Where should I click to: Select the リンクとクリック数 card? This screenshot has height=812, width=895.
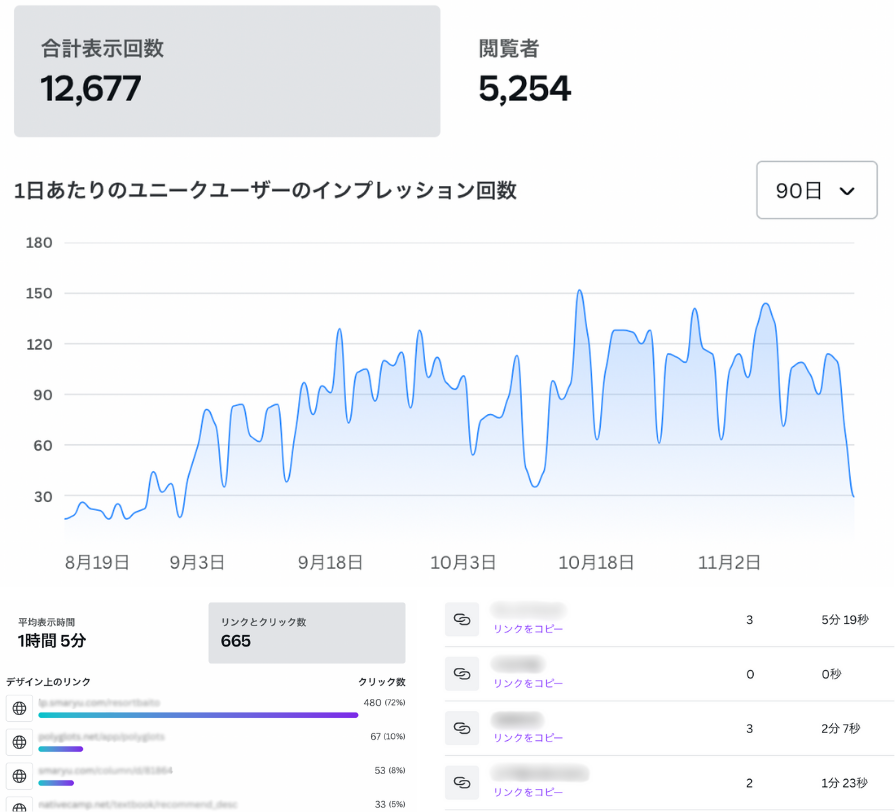(x=306, y=632)
